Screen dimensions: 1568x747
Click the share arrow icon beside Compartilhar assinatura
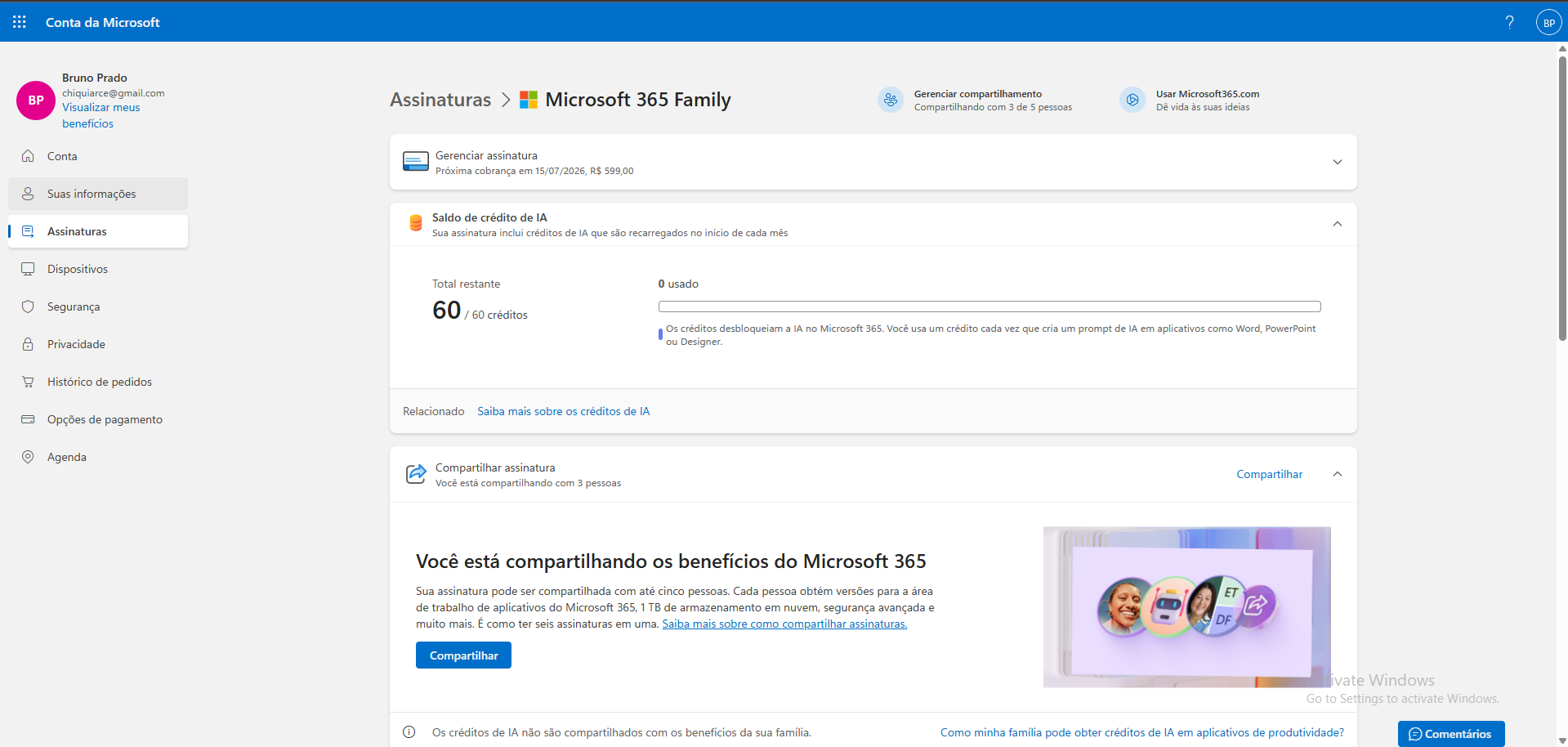(416, 474)
